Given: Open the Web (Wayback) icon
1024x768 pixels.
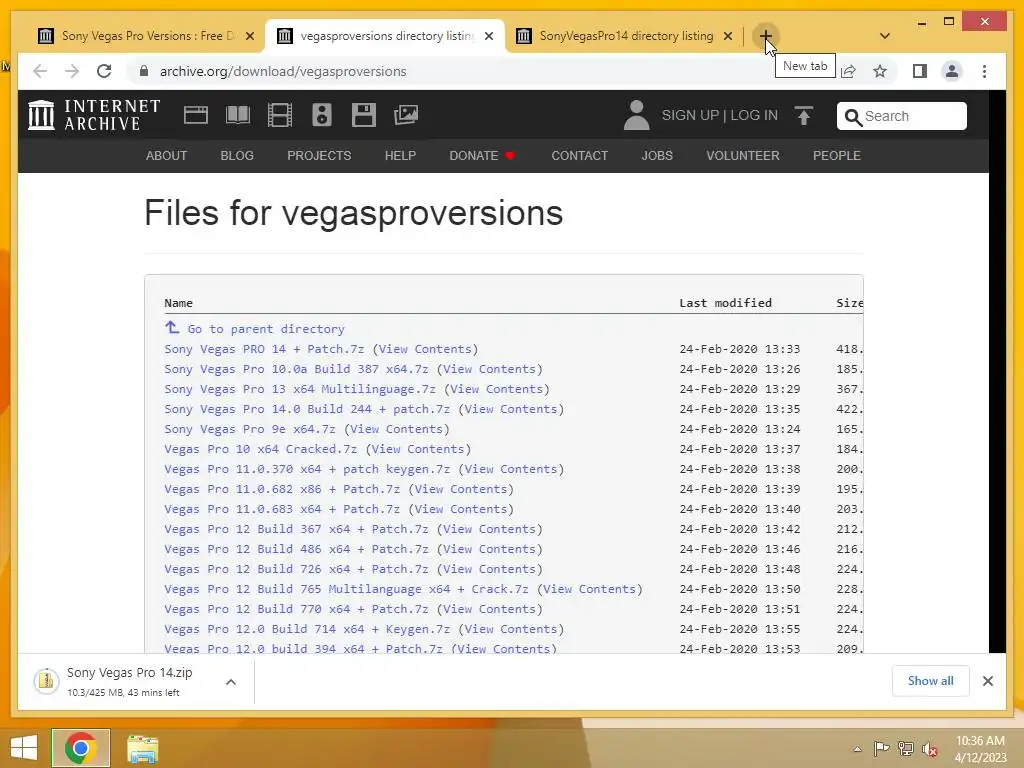Looking at the screenshot, I should pos(196,115).
